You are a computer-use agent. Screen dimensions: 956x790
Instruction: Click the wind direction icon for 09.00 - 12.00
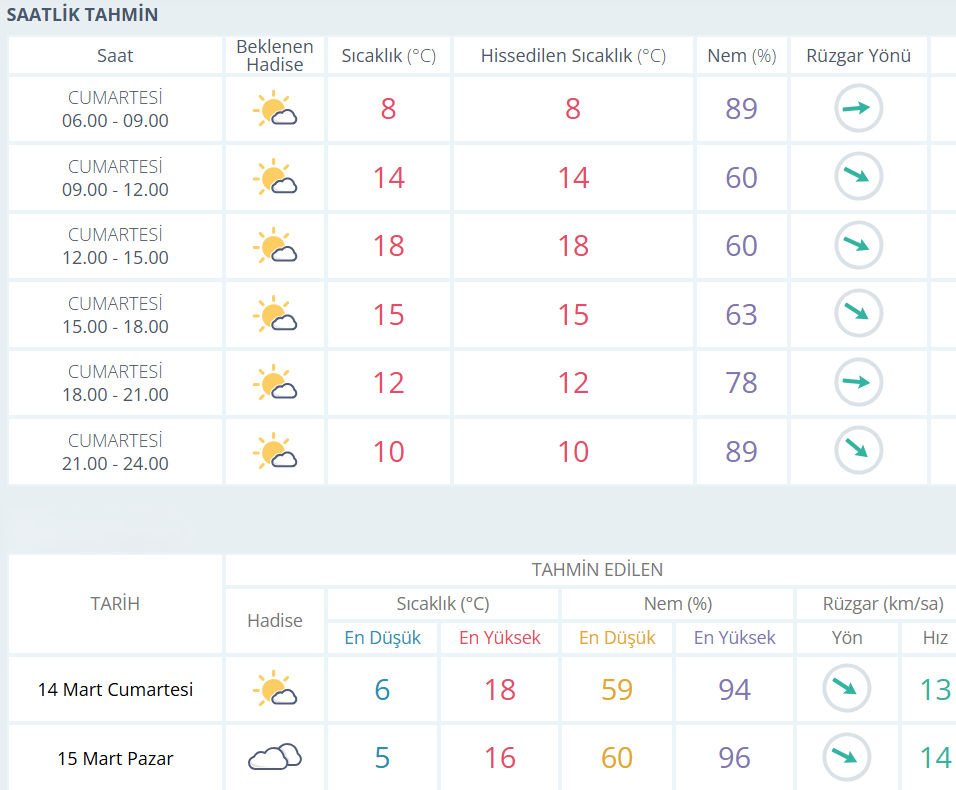click(x=858, y=177)
